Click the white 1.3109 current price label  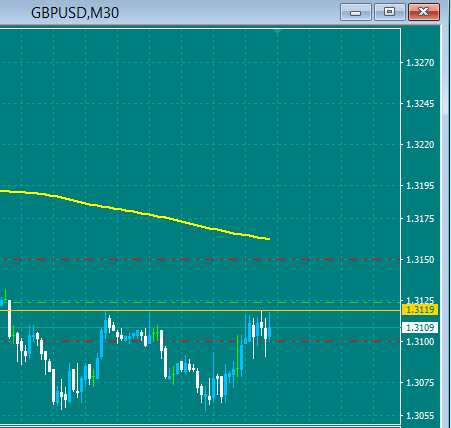(420, 328)
